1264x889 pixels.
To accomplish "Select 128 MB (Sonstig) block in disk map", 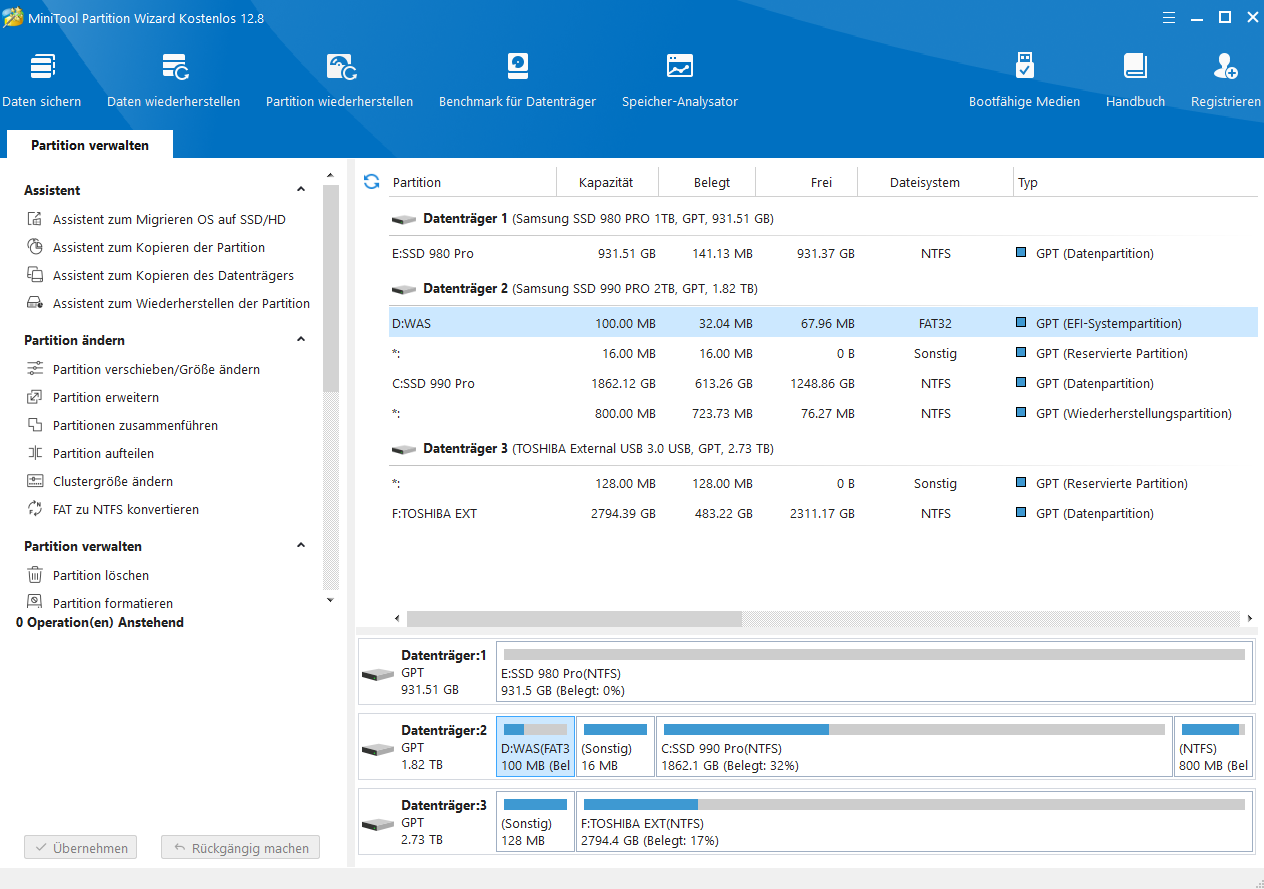I will [536, 822].
